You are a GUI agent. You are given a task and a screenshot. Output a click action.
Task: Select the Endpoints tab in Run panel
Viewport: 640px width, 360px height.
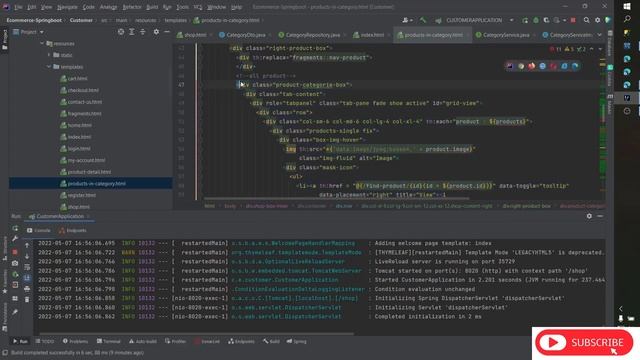(73, 230)
